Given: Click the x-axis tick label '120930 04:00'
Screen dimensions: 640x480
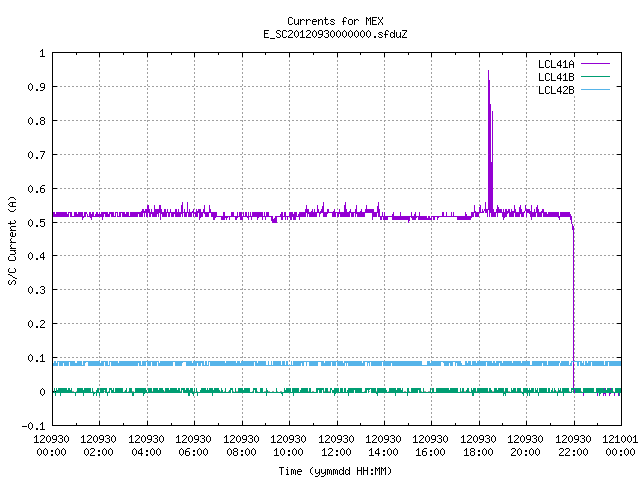Looking at the screenshot, I should click(146, 446).
